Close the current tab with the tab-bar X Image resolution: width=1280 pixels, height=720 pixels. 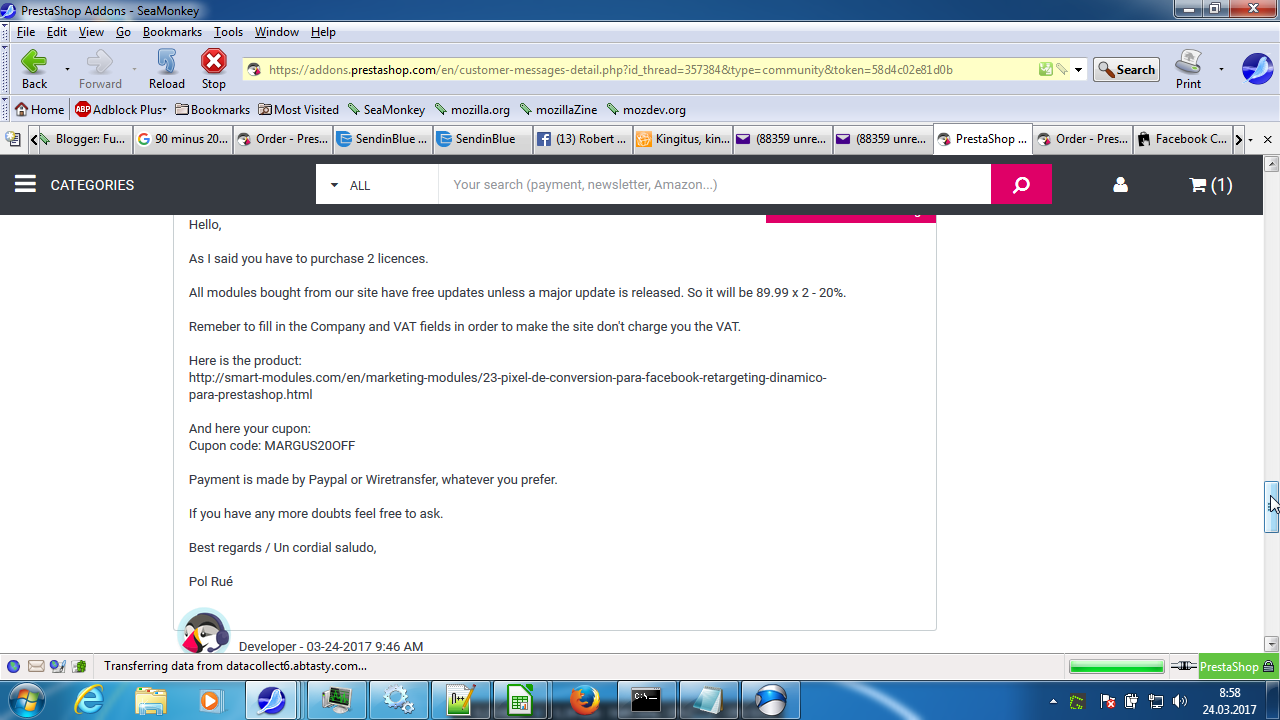(x=1268, y=140)
